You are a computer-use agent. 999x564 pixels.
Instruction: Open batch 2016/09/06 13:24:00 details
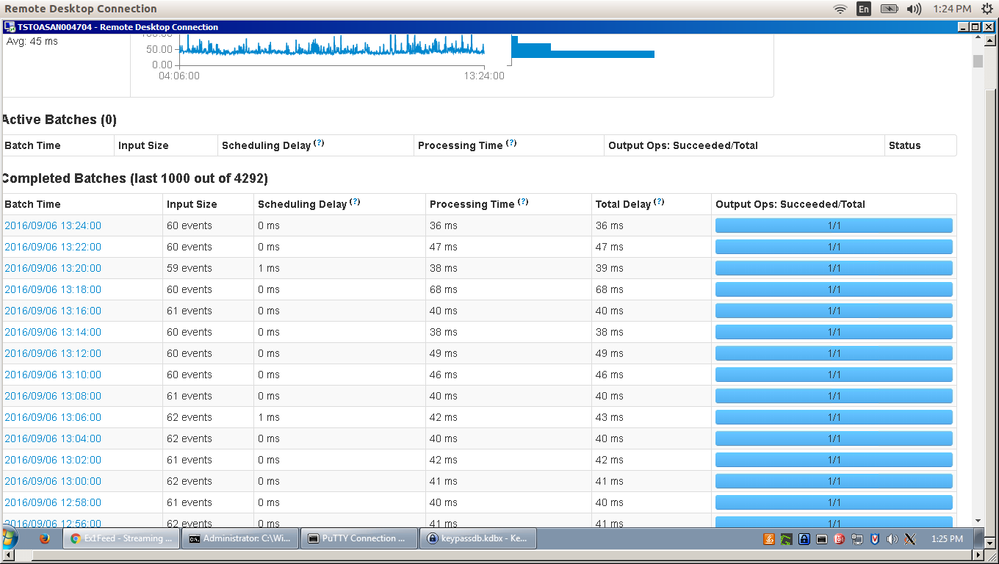53,226
